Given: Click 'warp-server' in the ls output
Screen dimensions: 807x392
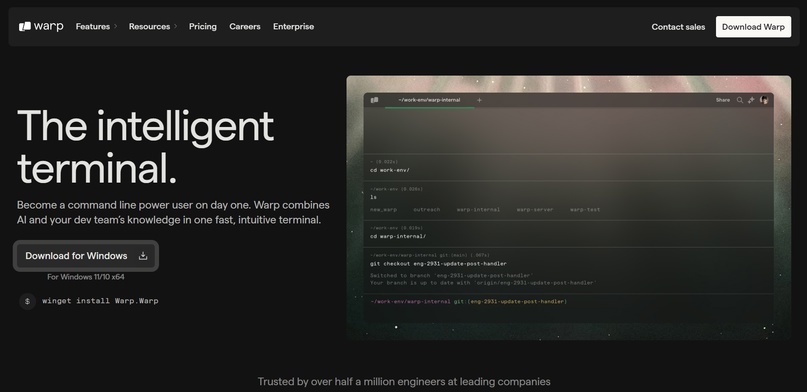Looking at the screenshot, I should tap(535, 209).
